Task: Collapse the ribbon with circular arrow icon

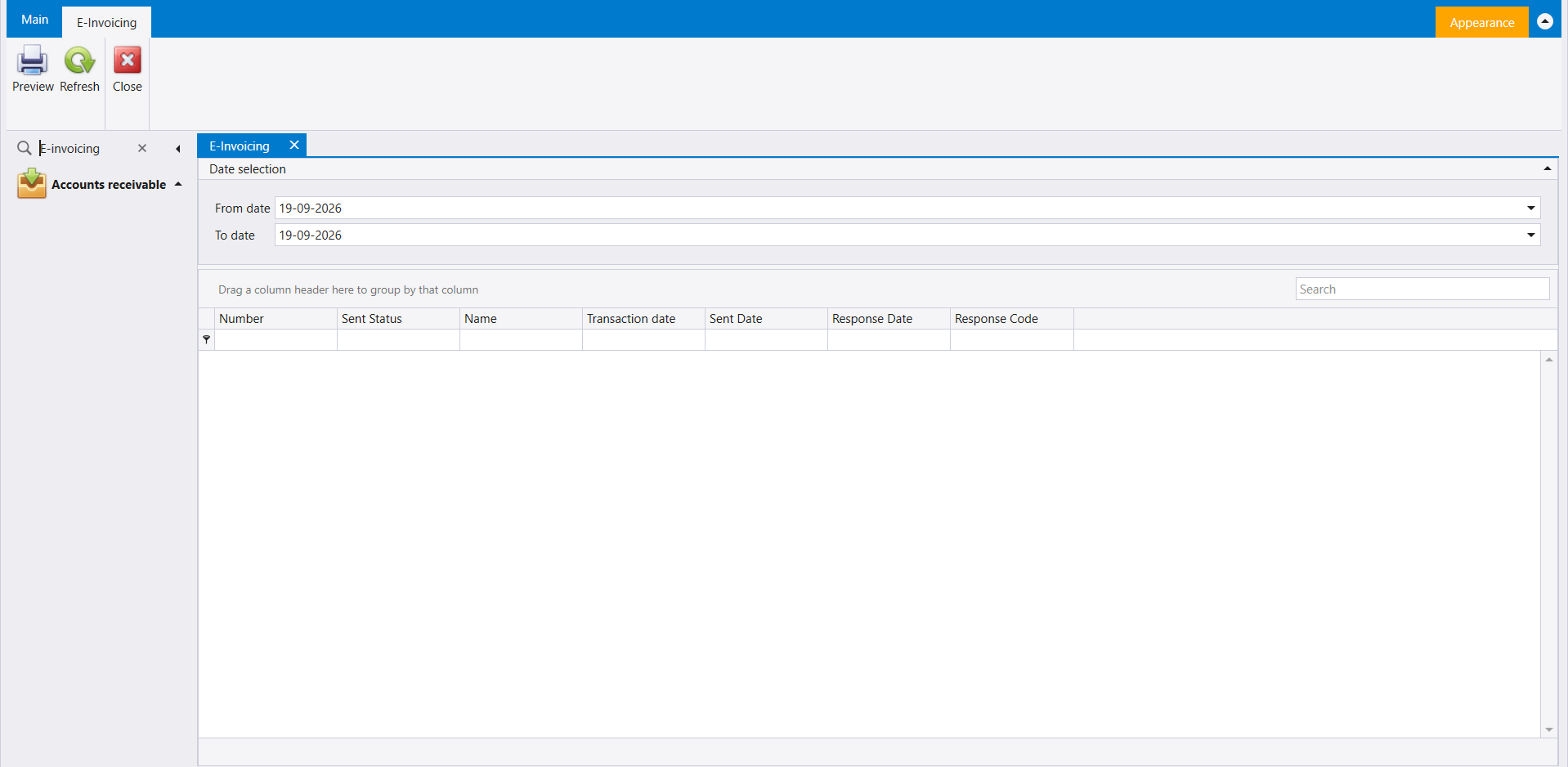Action: (x=1545, y=21)
